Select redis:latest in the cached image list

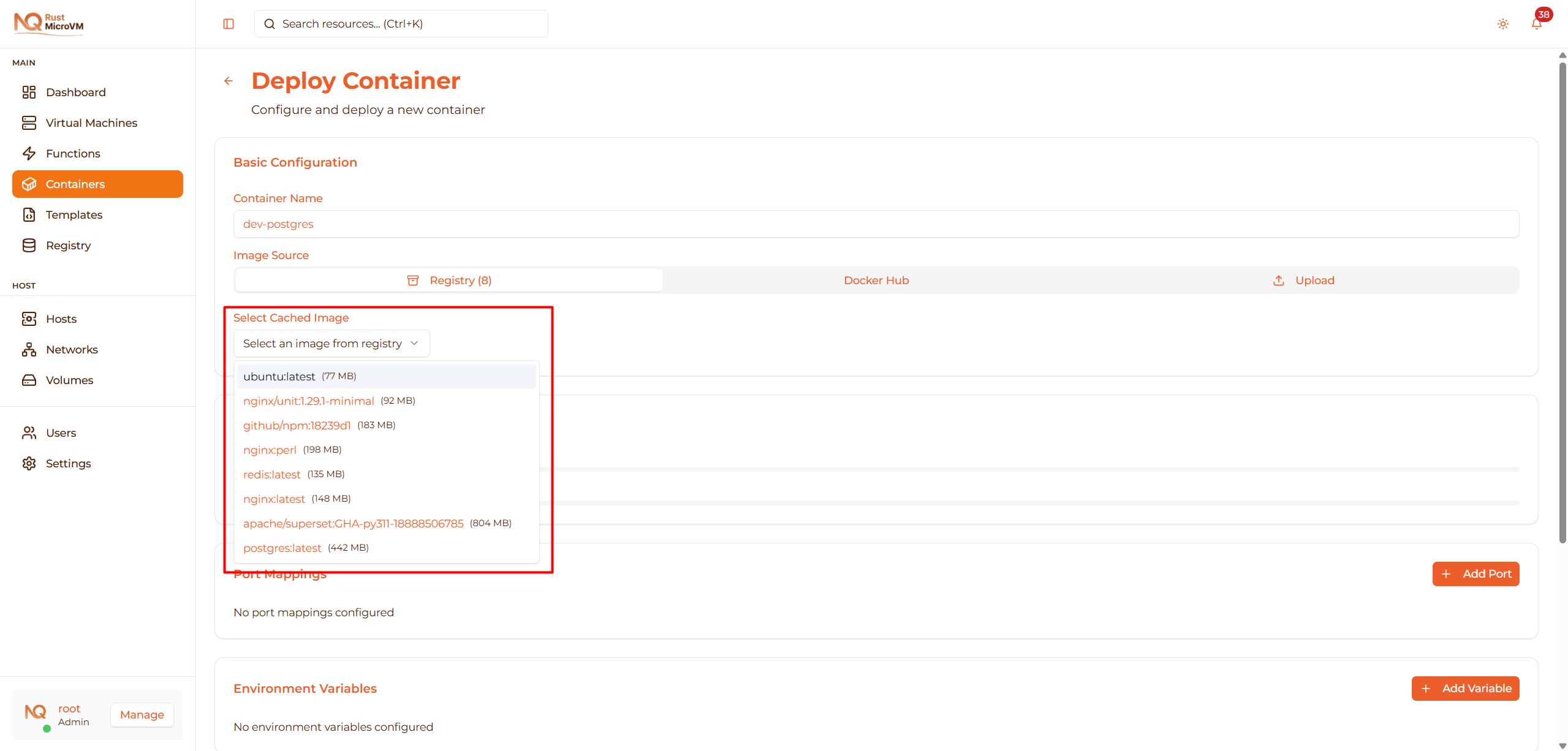[271, 474]
